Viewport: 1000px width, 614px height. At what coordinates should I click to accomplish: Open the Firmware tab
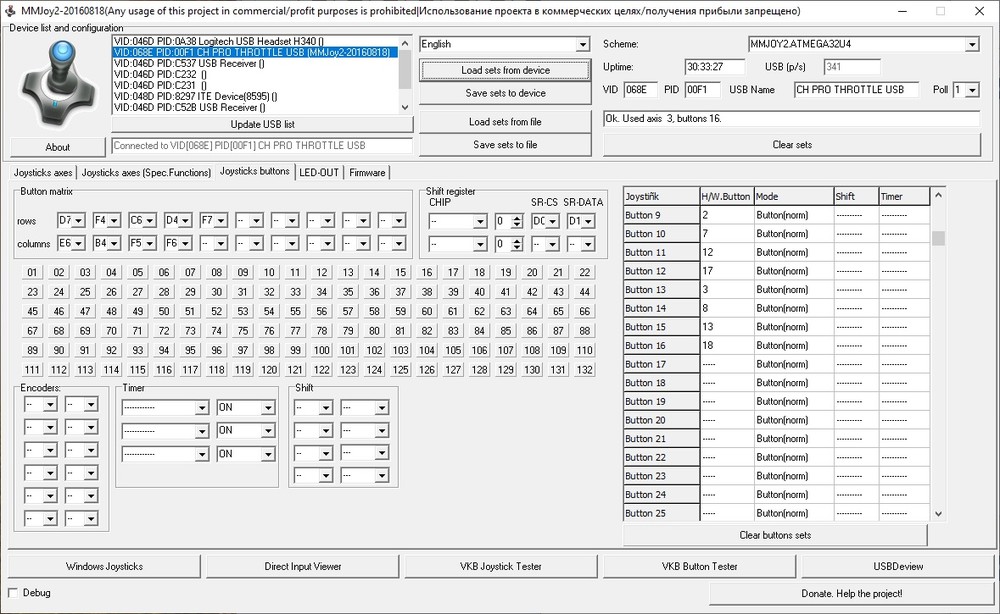click(x=367, y=172)
